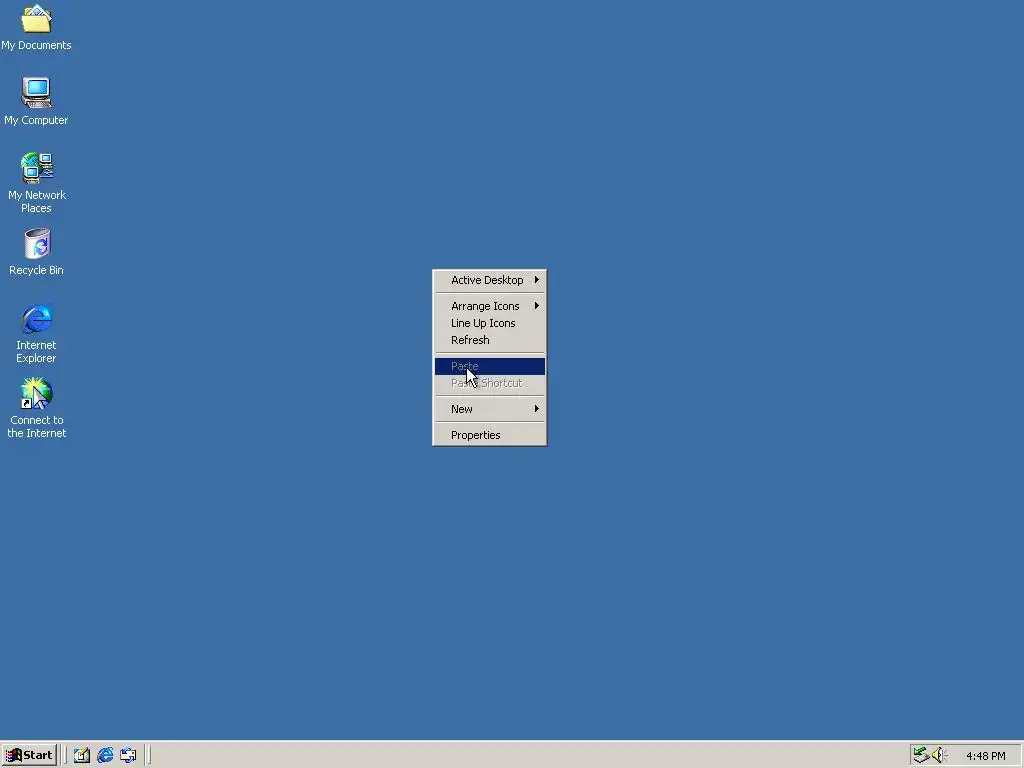Screen dimensions: 1024x768
Task: Open the Start menu
Action: [x=29, y=755]
